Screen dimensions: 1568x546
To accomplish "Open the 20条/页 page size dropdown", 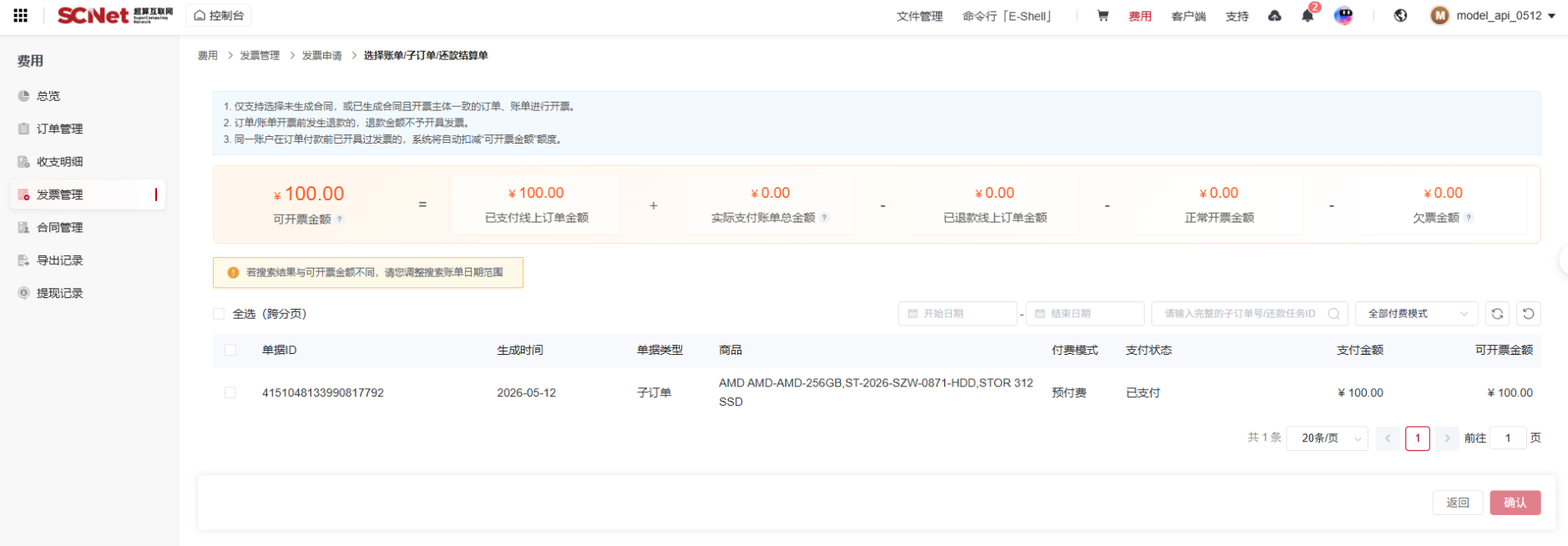I will (1328, 438).
